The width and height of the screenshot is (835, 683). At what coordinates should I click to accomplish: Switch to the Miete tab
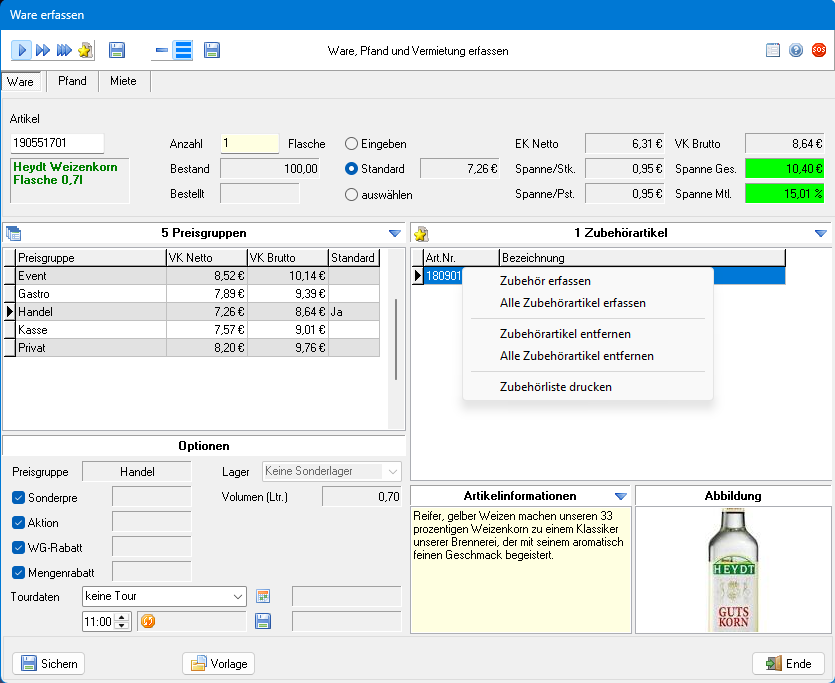pyautogui.click(x=123, y=81)
